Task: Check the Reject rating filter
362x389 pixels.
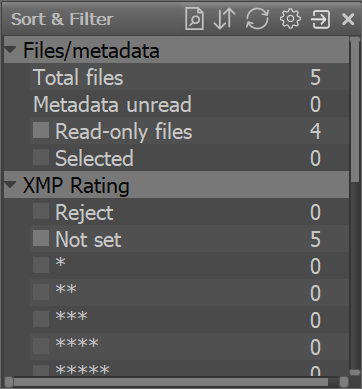Action: (41, 211)
